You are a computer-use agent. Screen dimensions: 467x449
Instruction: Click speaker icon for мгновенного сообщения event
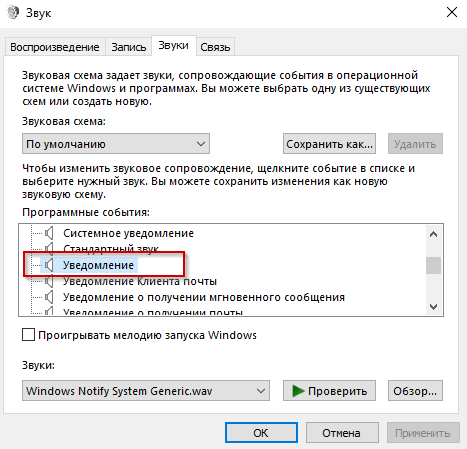tap(49, 297)
